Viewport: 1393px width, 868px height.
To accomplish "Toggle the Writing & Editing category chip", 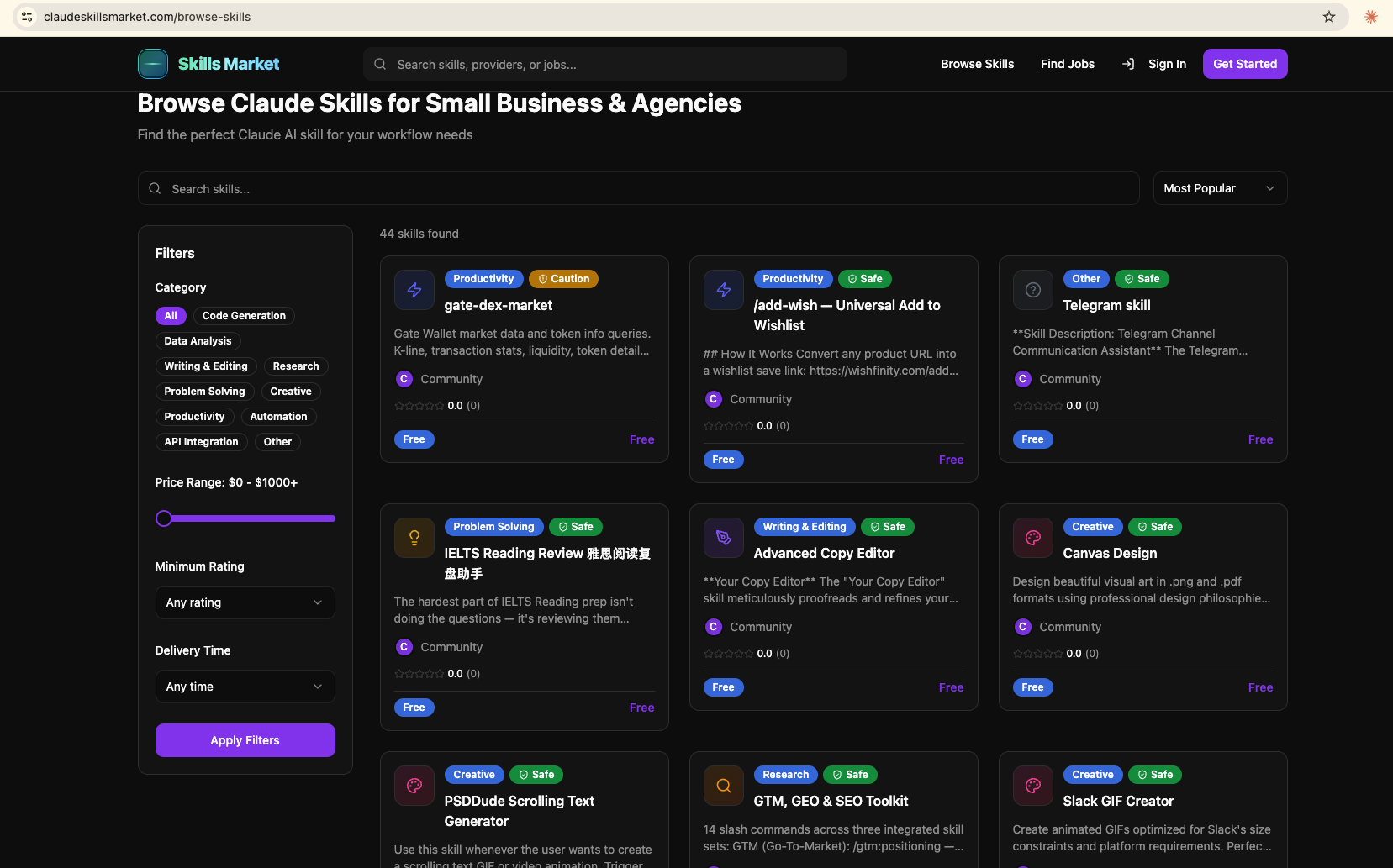I will (206, 366).
